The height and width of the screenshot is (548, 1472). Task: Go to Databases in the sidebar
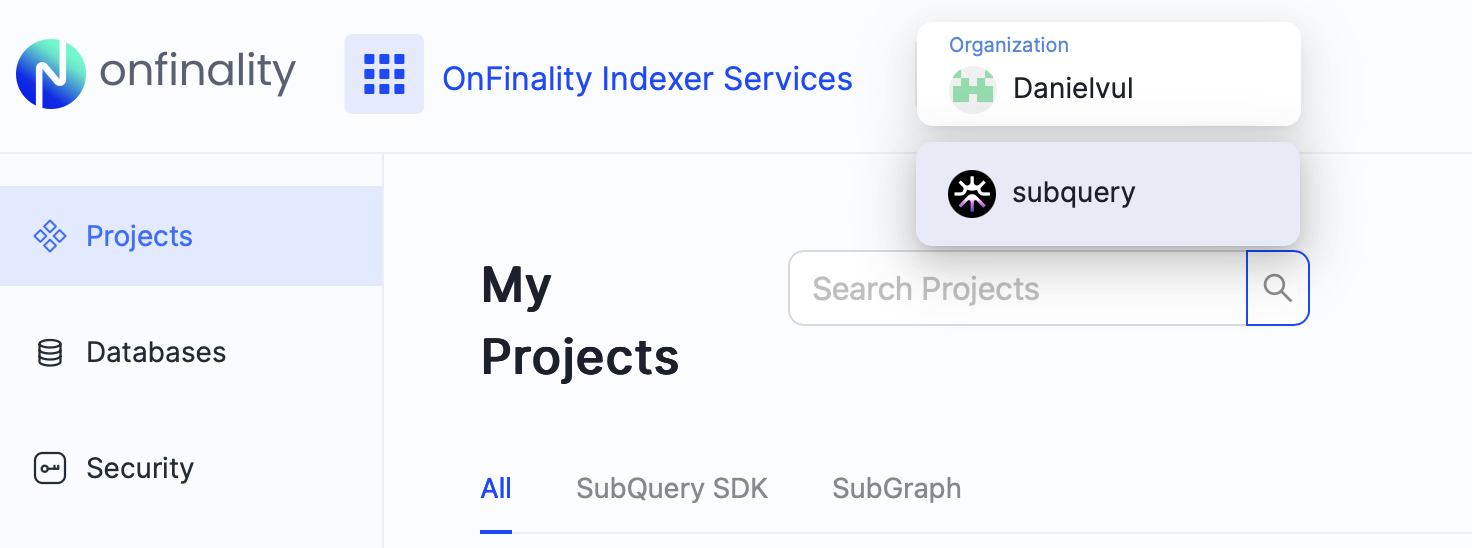(156, 352)
